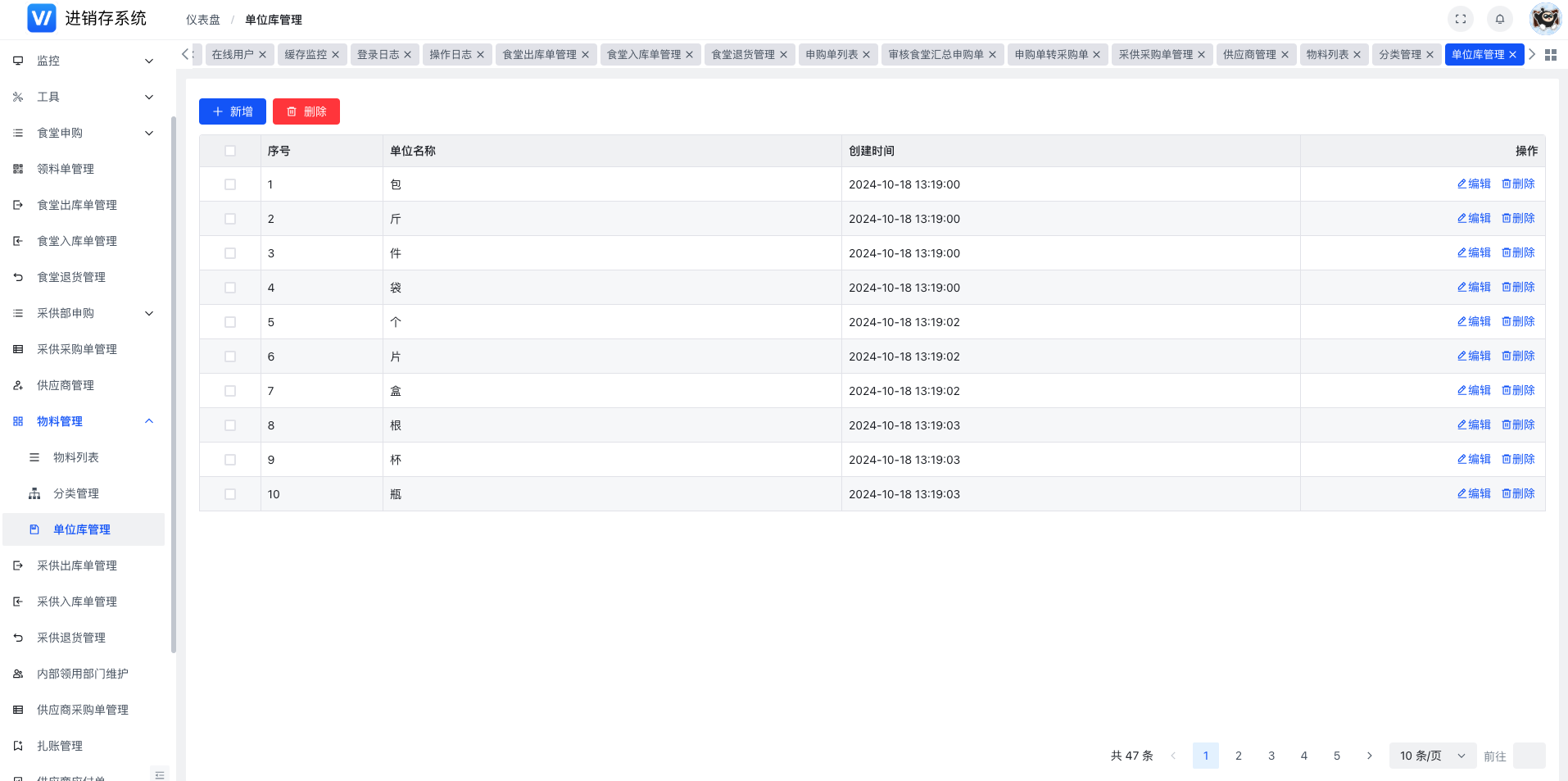Close the active 单位库管理 tab
Viewport: 1568px width, 781px height.
coord(1512,55)
